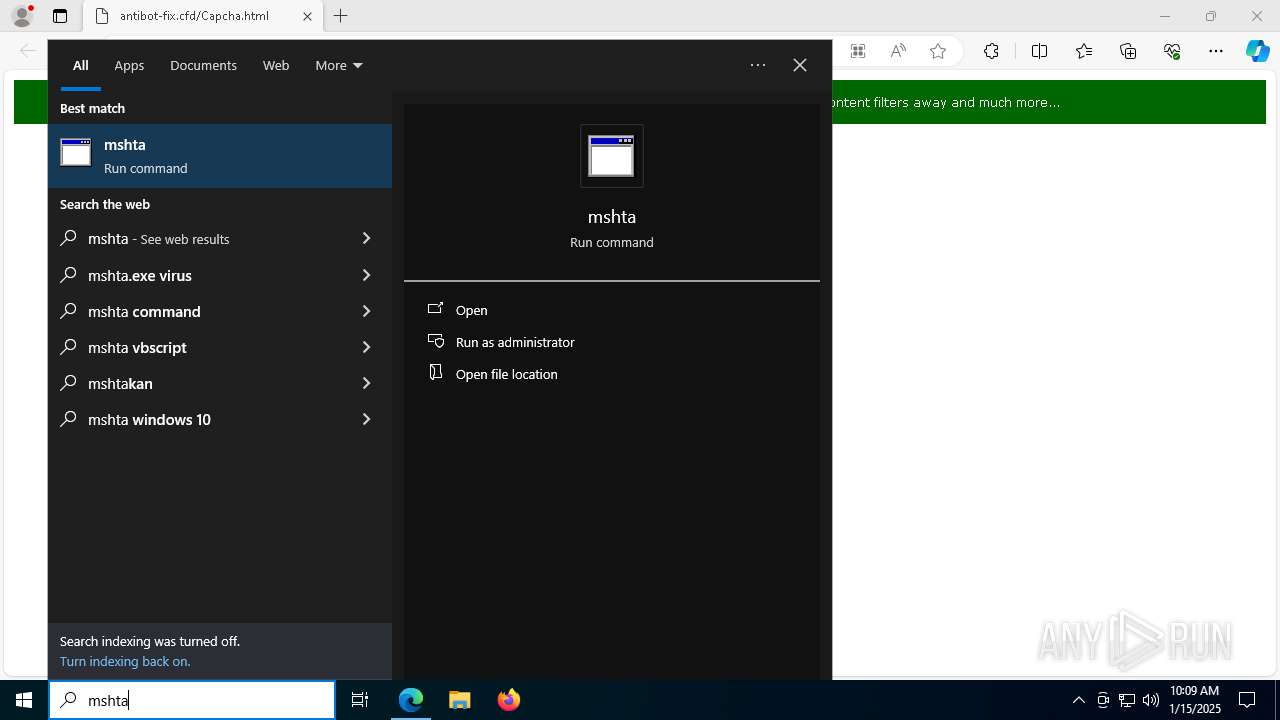Click Open file location for mshta
The width and height of the screenshot is (1280, 720).
[x=506, y=374]
